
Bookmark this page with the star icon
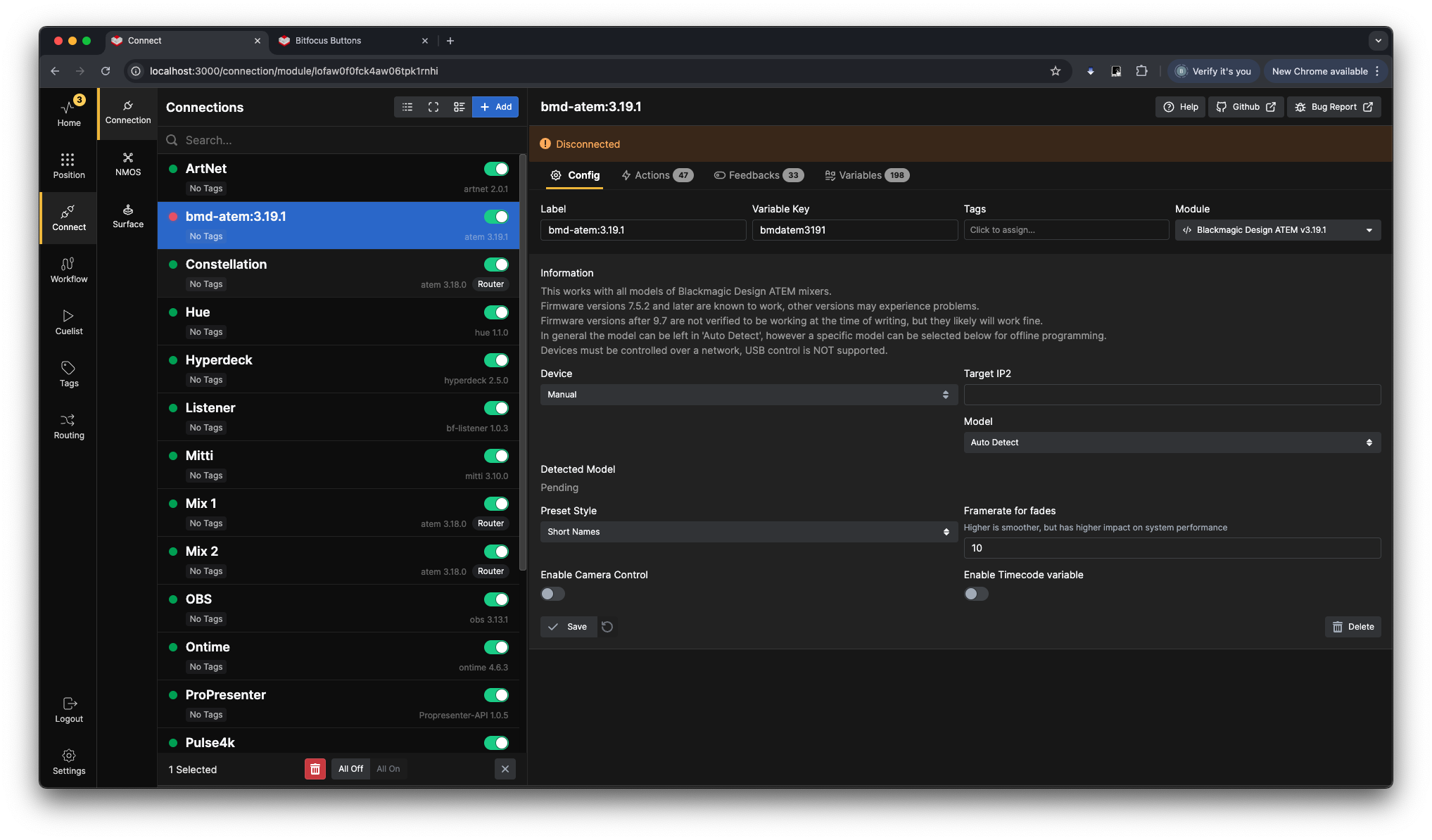coord(1055,71)
